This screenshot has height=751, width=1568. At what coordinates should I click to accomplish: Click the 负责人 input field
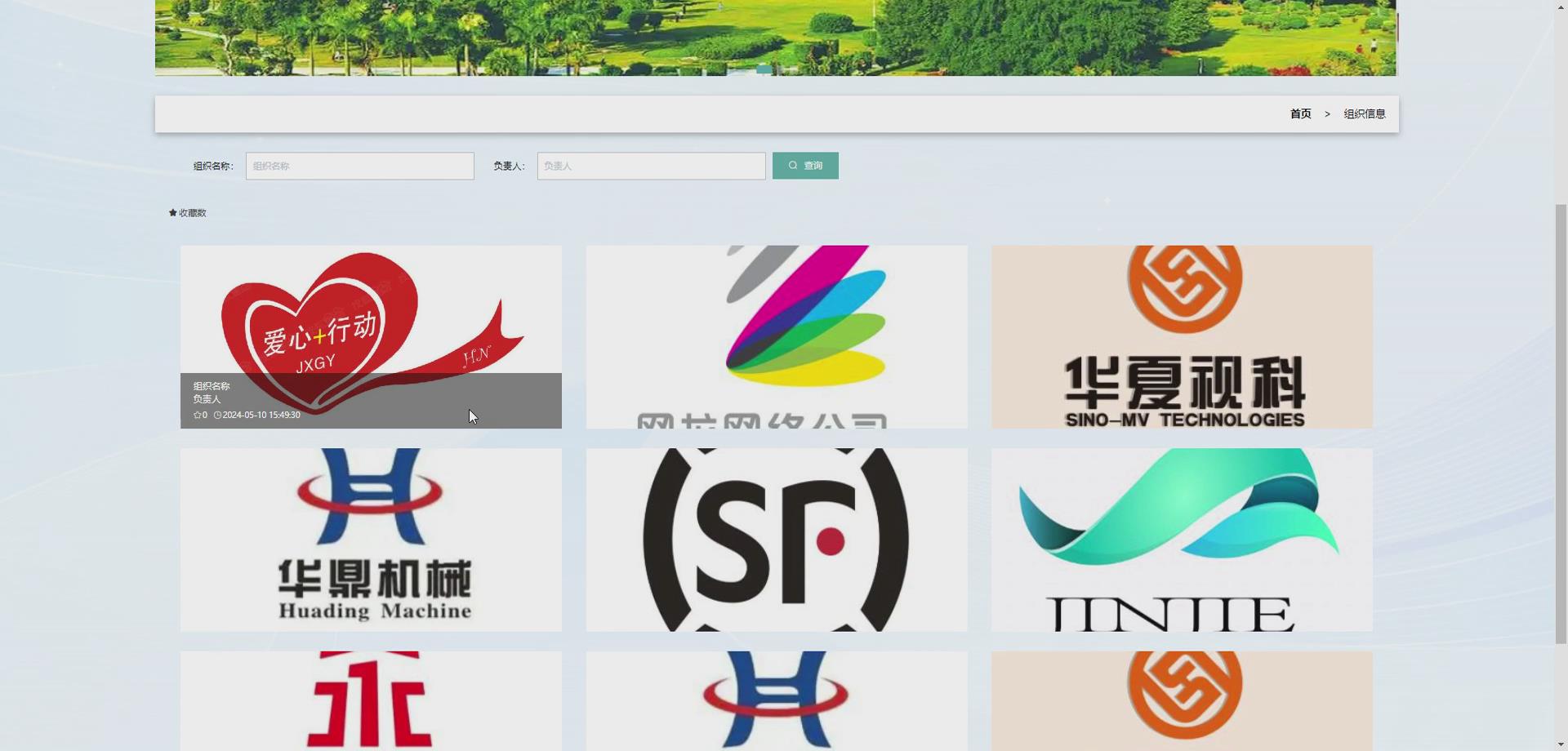click(x=651, y=165)
